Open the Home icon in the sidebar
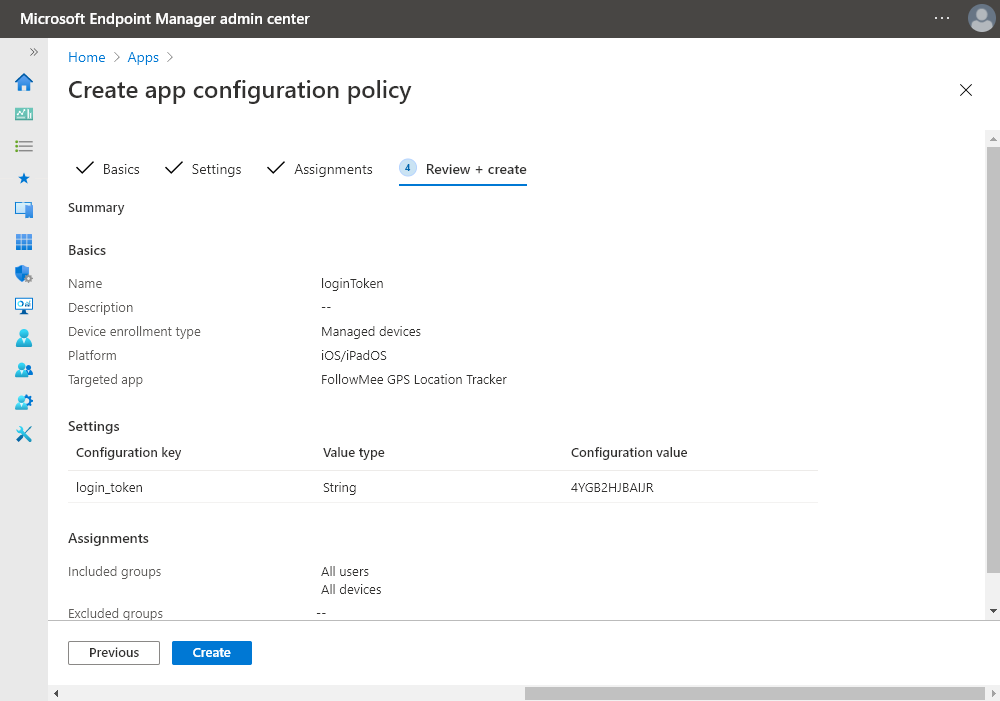 [x=24, y=82]
